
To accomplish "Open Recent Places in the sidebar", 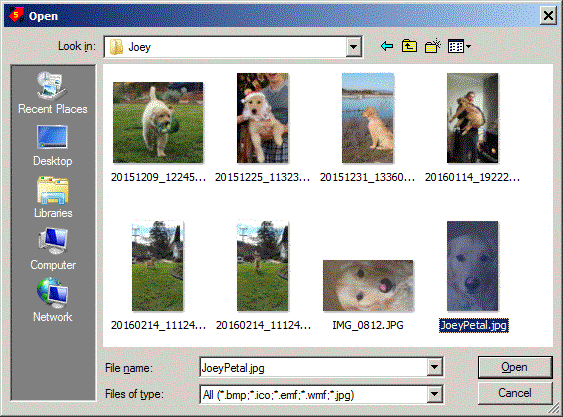I will [53, 93].
